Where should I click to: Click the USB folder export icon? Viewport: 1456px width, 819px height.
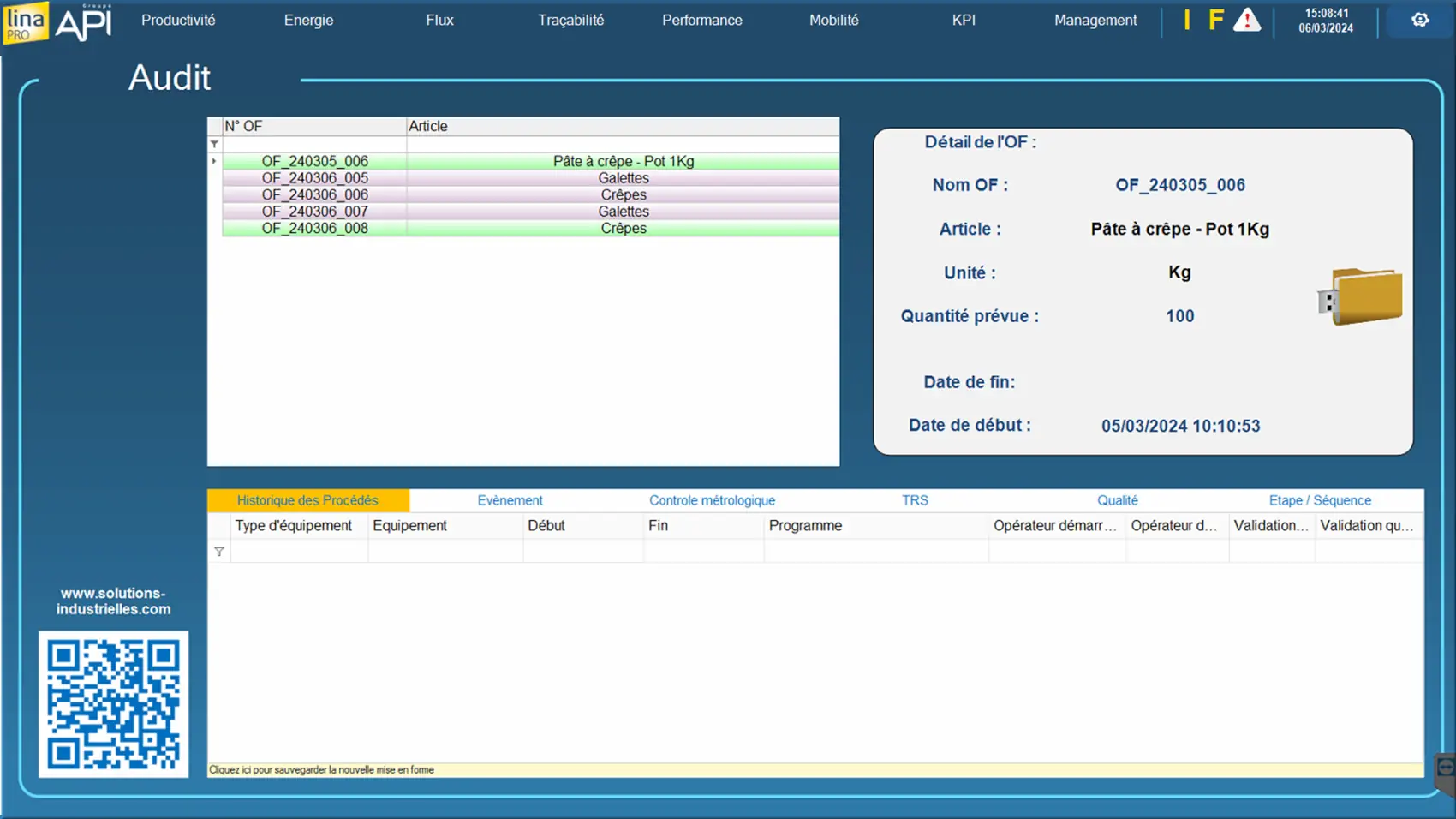click(x=1360, y=296)
